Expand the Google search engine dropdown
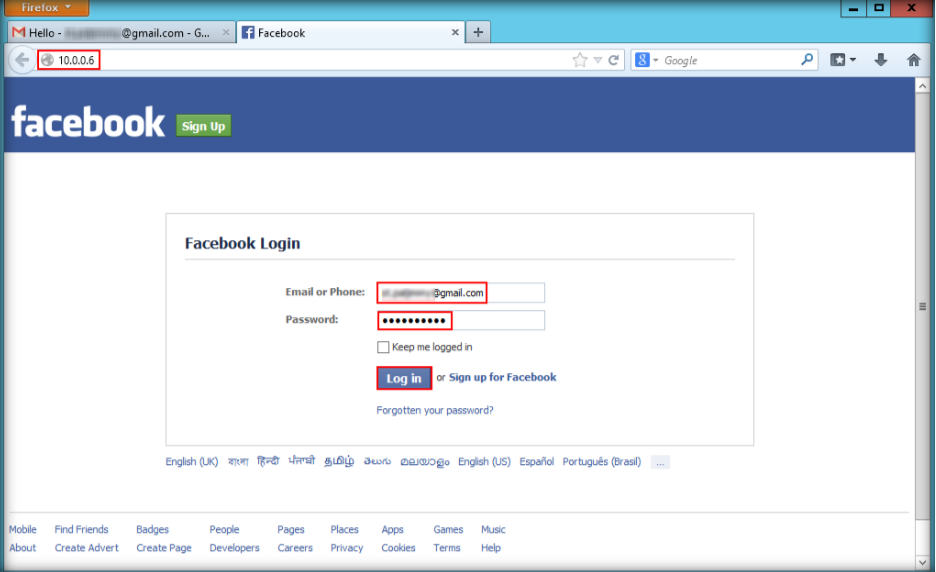 point(647,60)
